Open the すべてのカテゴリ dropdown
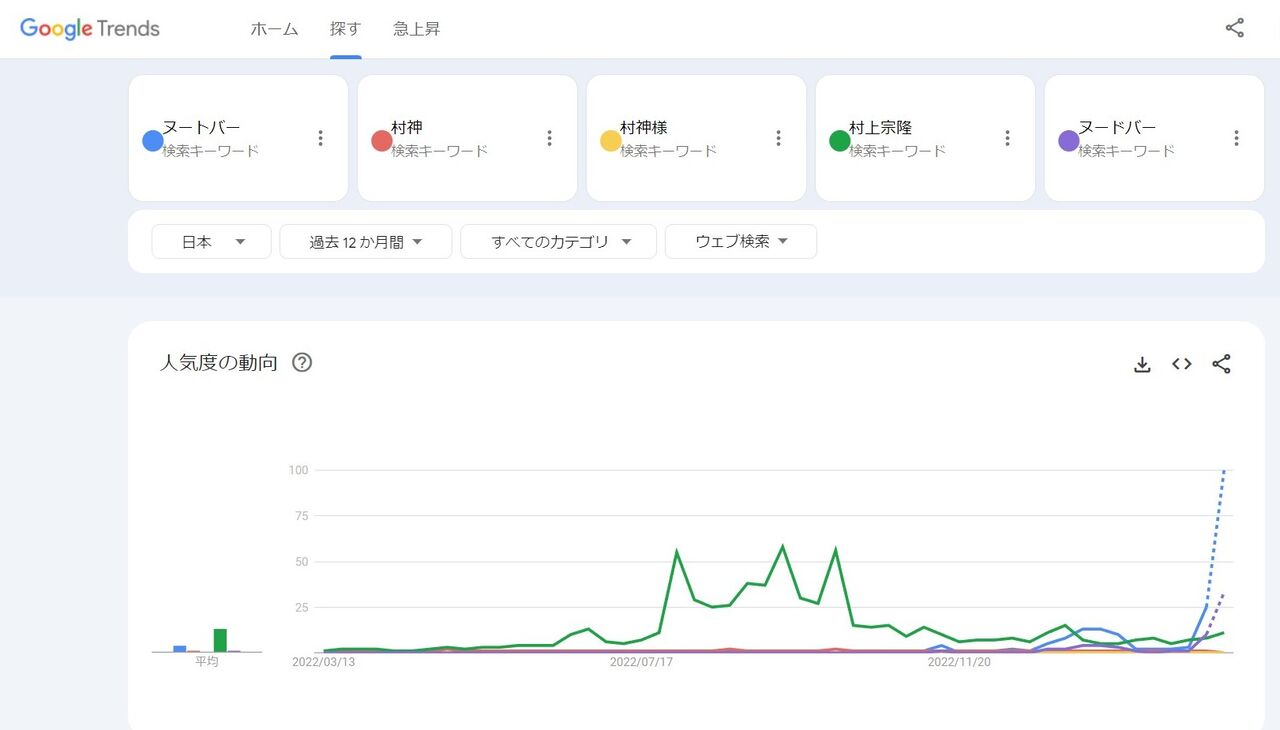The image size is (1280, 730). tap(559, 242)
